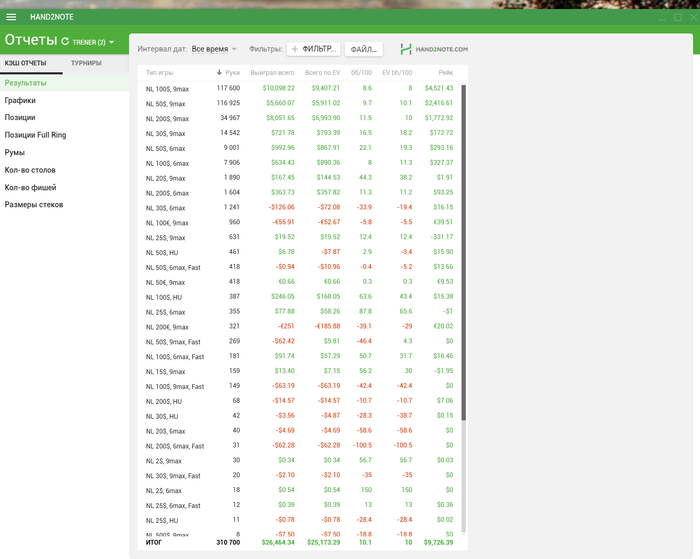Click the $10,098.22 winnings value
This screenshot has height=559, width=700.
(279, 88)
